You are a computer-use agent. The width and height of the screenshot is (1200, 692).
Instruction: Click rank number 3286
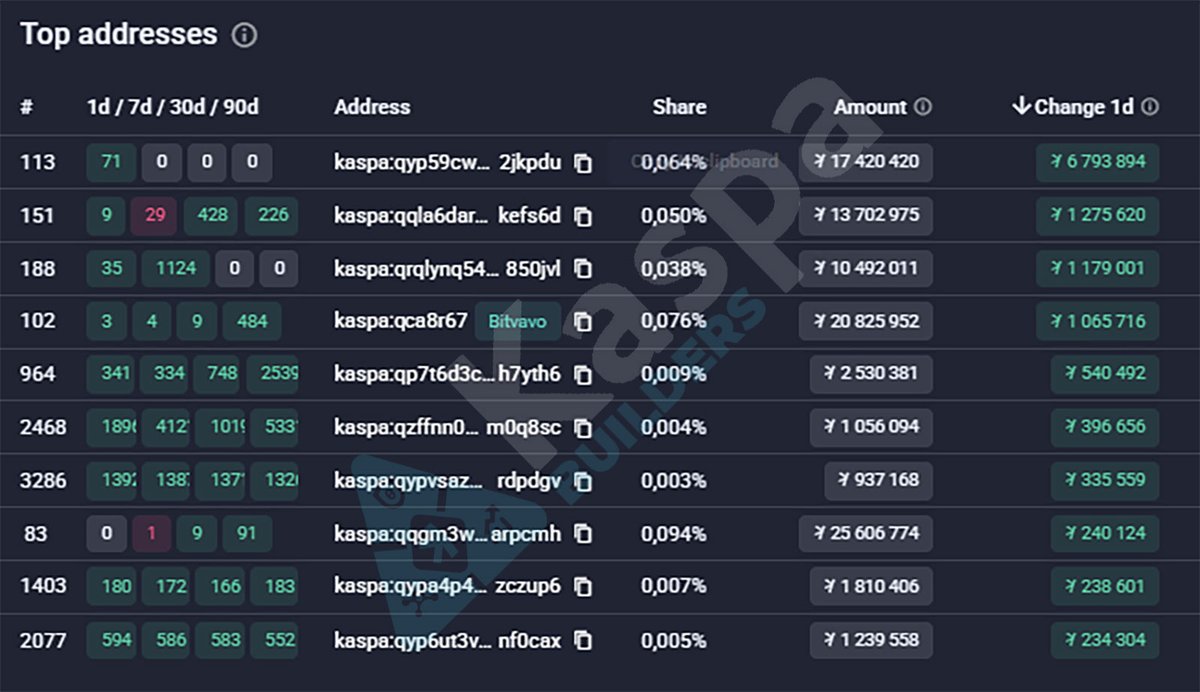(x=43, y=480)
